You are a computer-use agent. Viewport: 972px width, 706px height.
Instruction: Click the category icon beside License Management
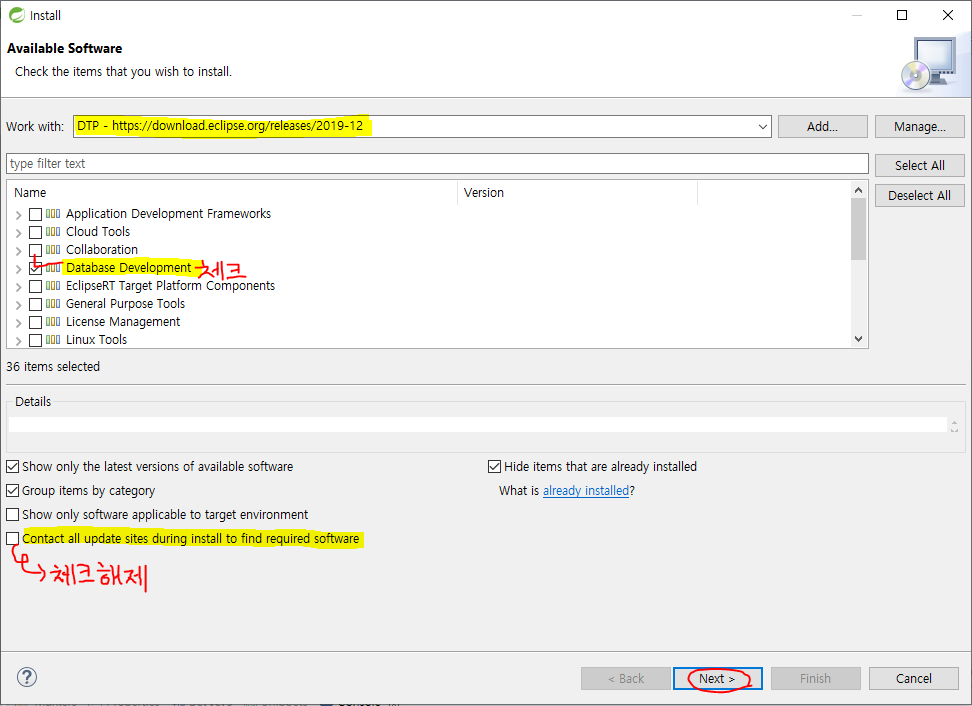[x=53, y=322]
